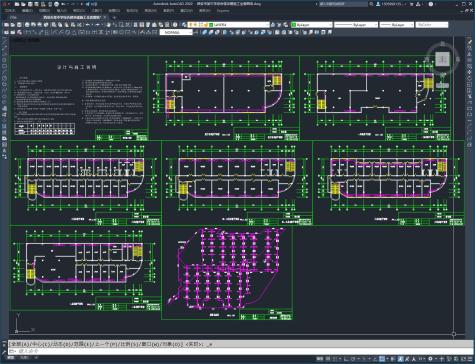Open the Help menu left of Express

[205, 11]
